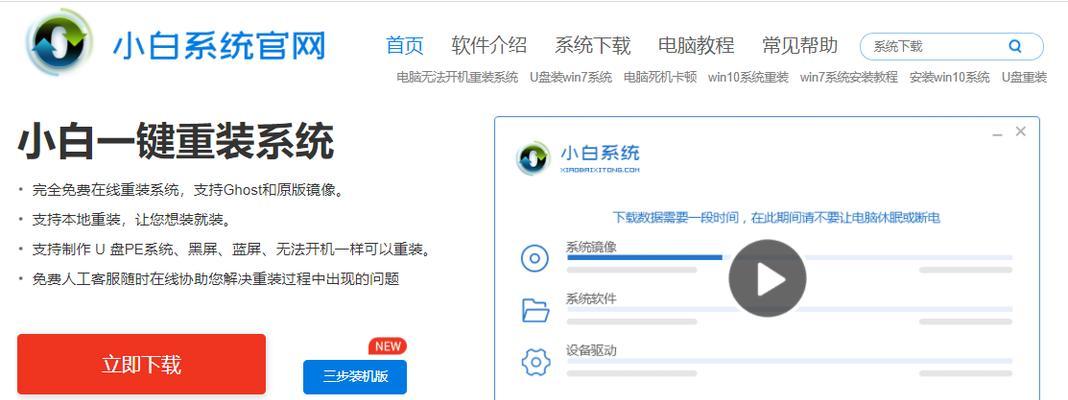The image size is (1068, 400).
Task: Open the U盘重装 link
Action: (x=1024, y=78)
